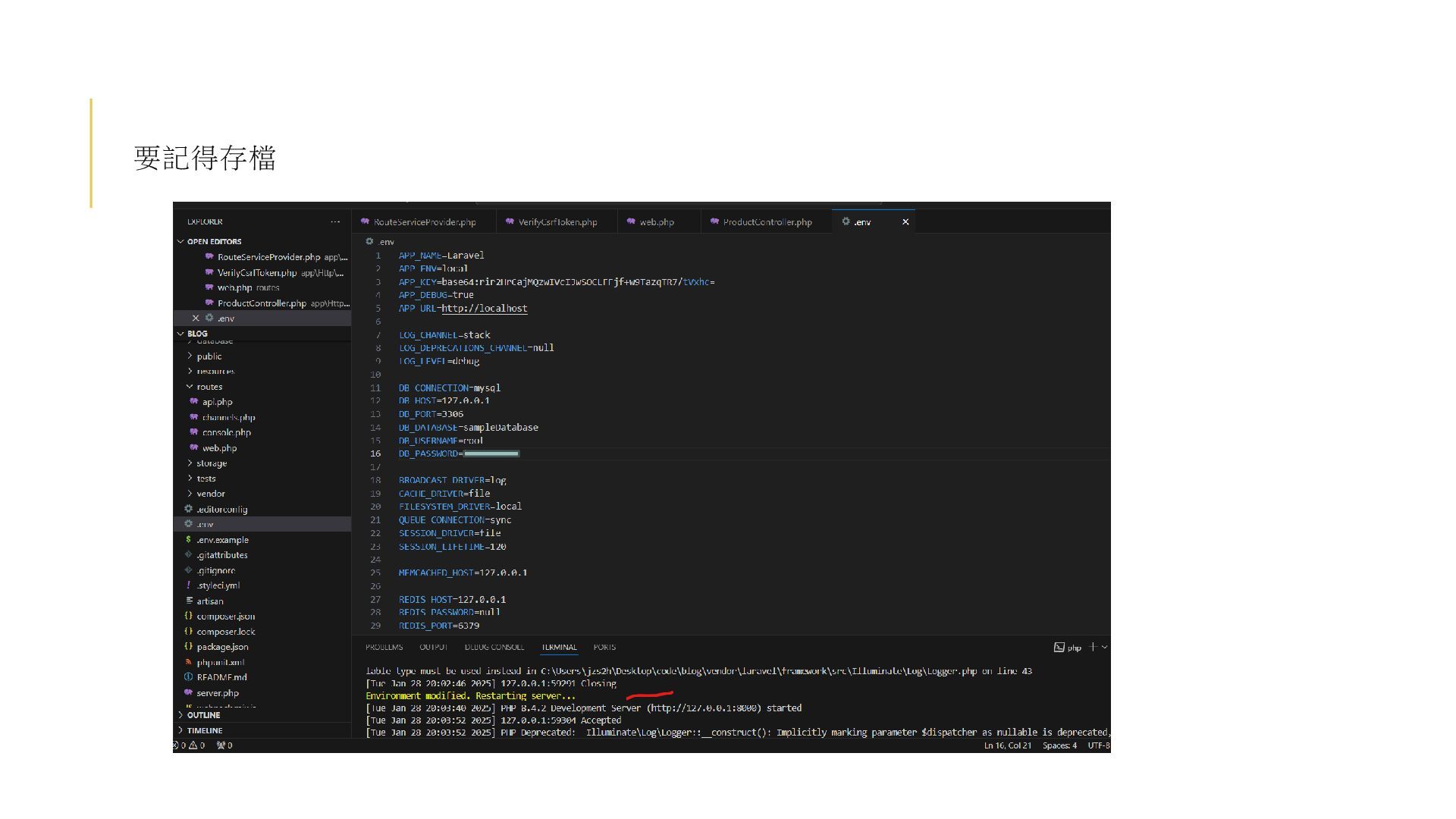The height and width of the screenshot is (819, 1456).
Task: Switch to the VerifyCsrfToken.php editor tab
Action: click(557, 222)
